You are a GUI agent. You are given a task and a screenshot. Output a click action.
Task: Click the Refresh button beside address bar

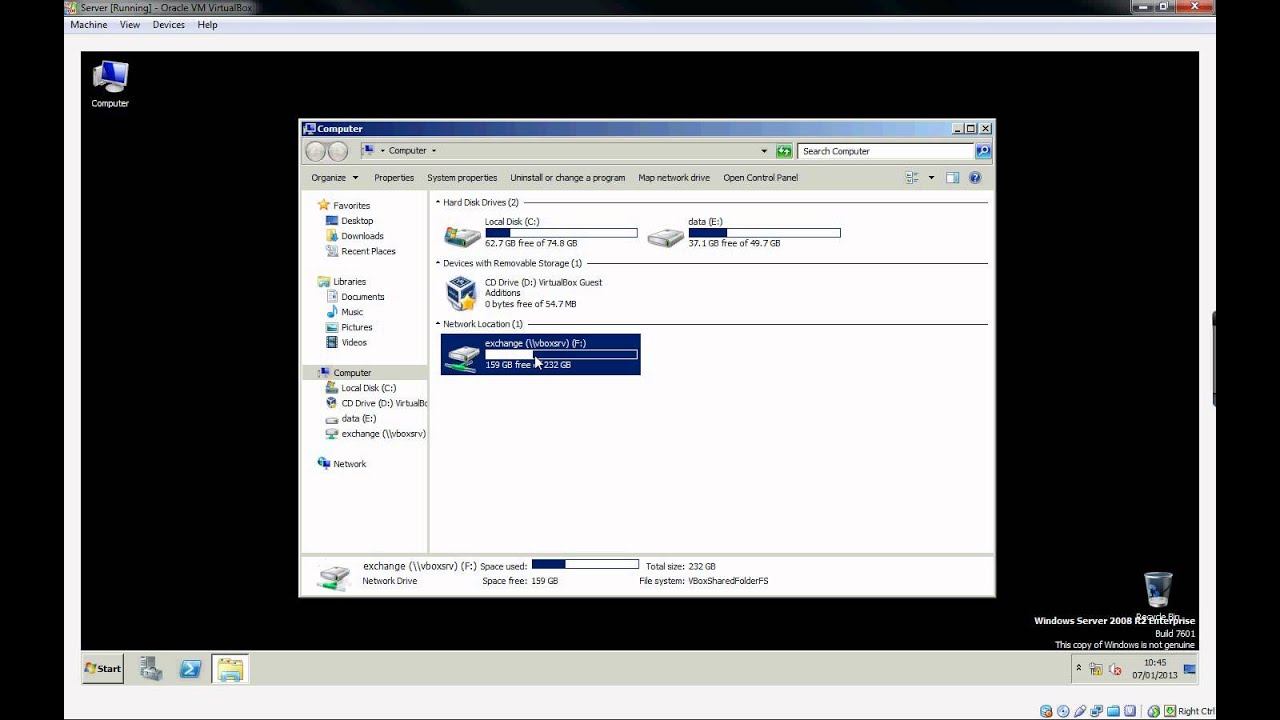click(x=784, y=151)
